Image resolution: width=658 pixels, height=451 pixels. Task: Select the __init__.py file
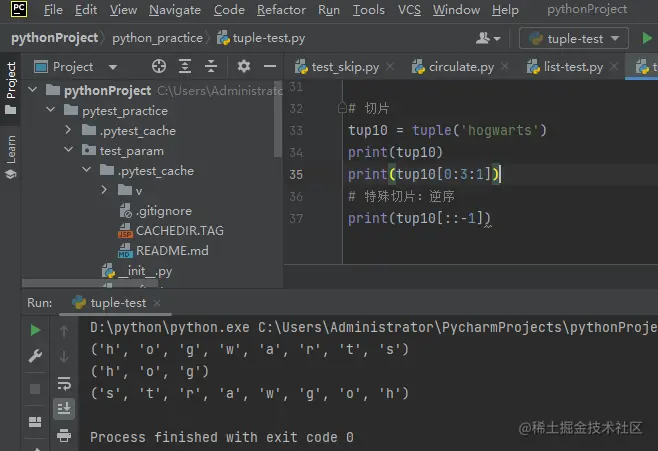144,271
